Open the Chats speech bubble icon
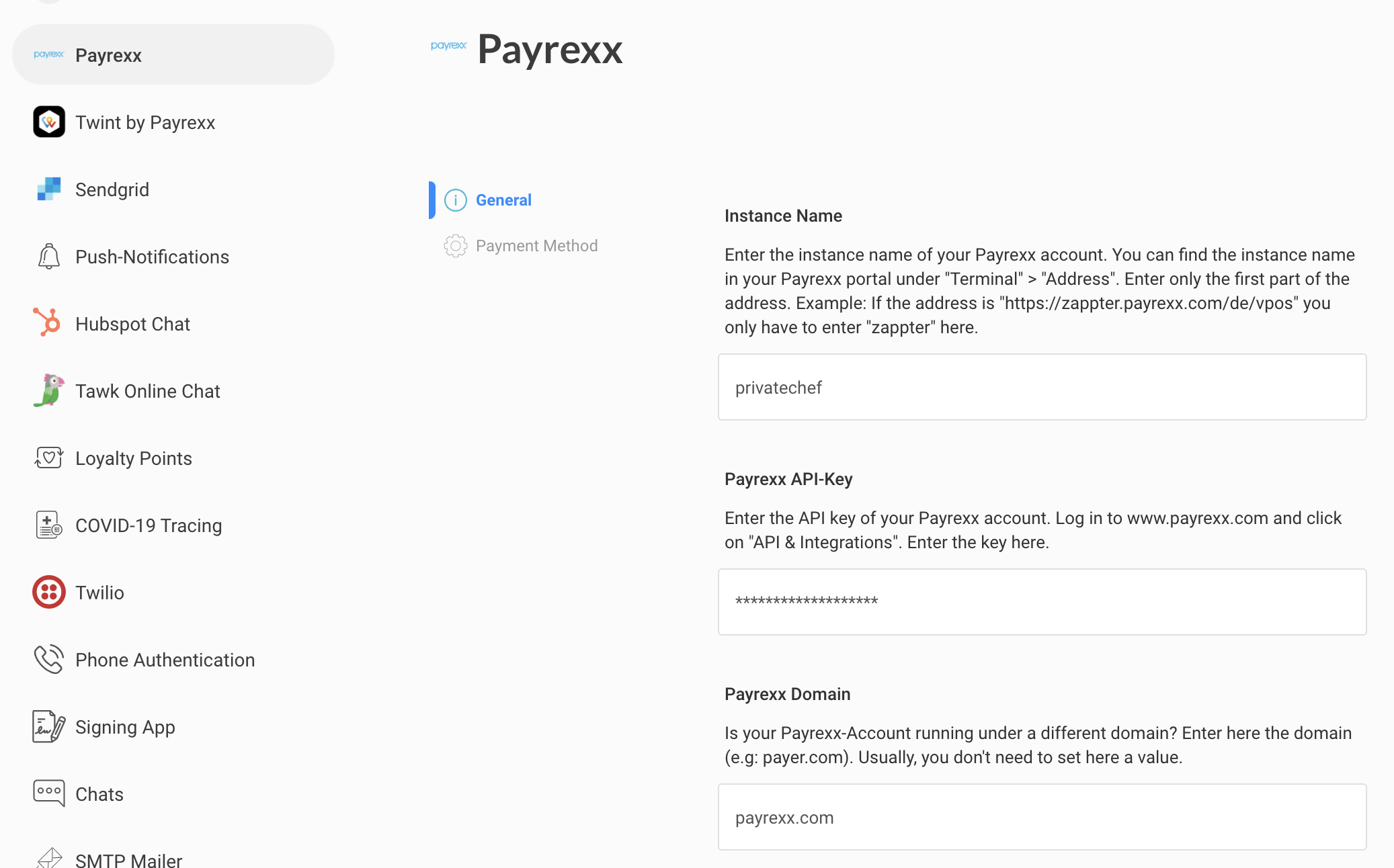Viewport: 1394px width, 868px height. pyautogui.click(x=49, y=793)
